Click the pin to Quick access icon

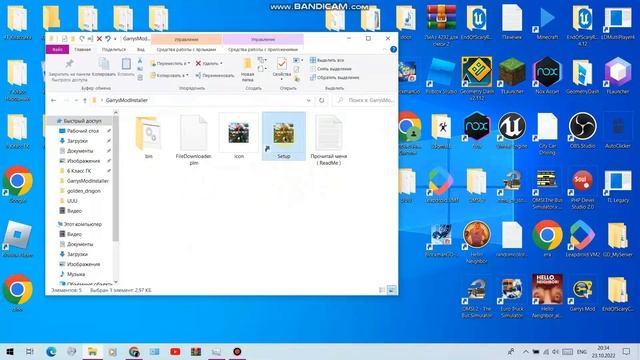pos(69,64)
